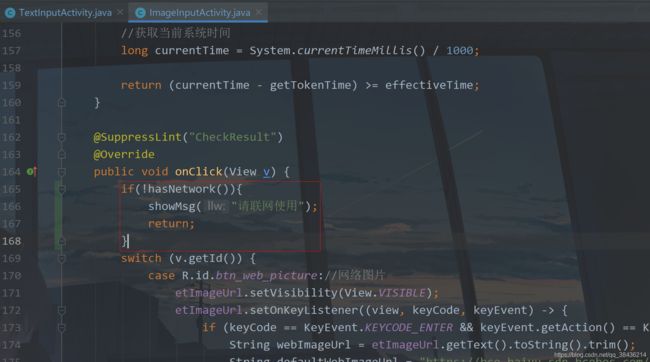Click the "CheckResult" string literal

point(232,137)
